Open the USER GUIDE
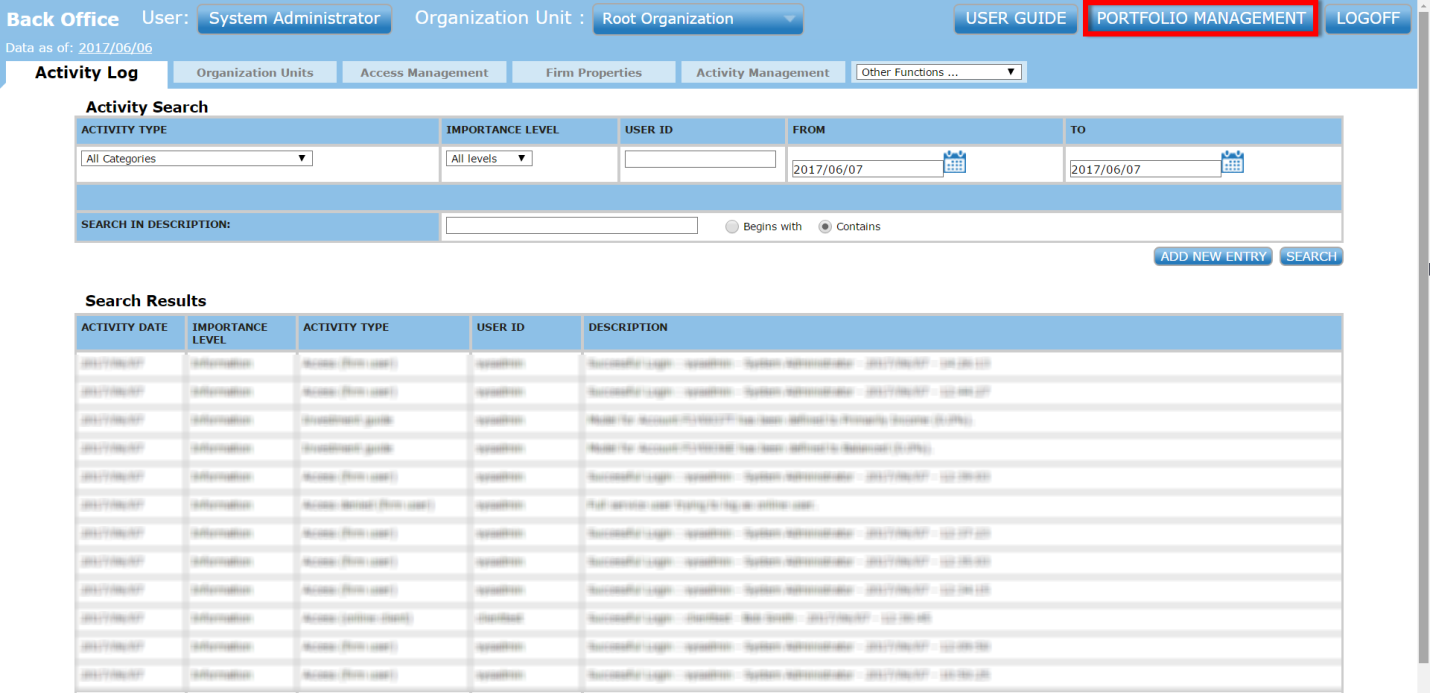This screenshot has height=693, width=1430. pos(1015,18)
